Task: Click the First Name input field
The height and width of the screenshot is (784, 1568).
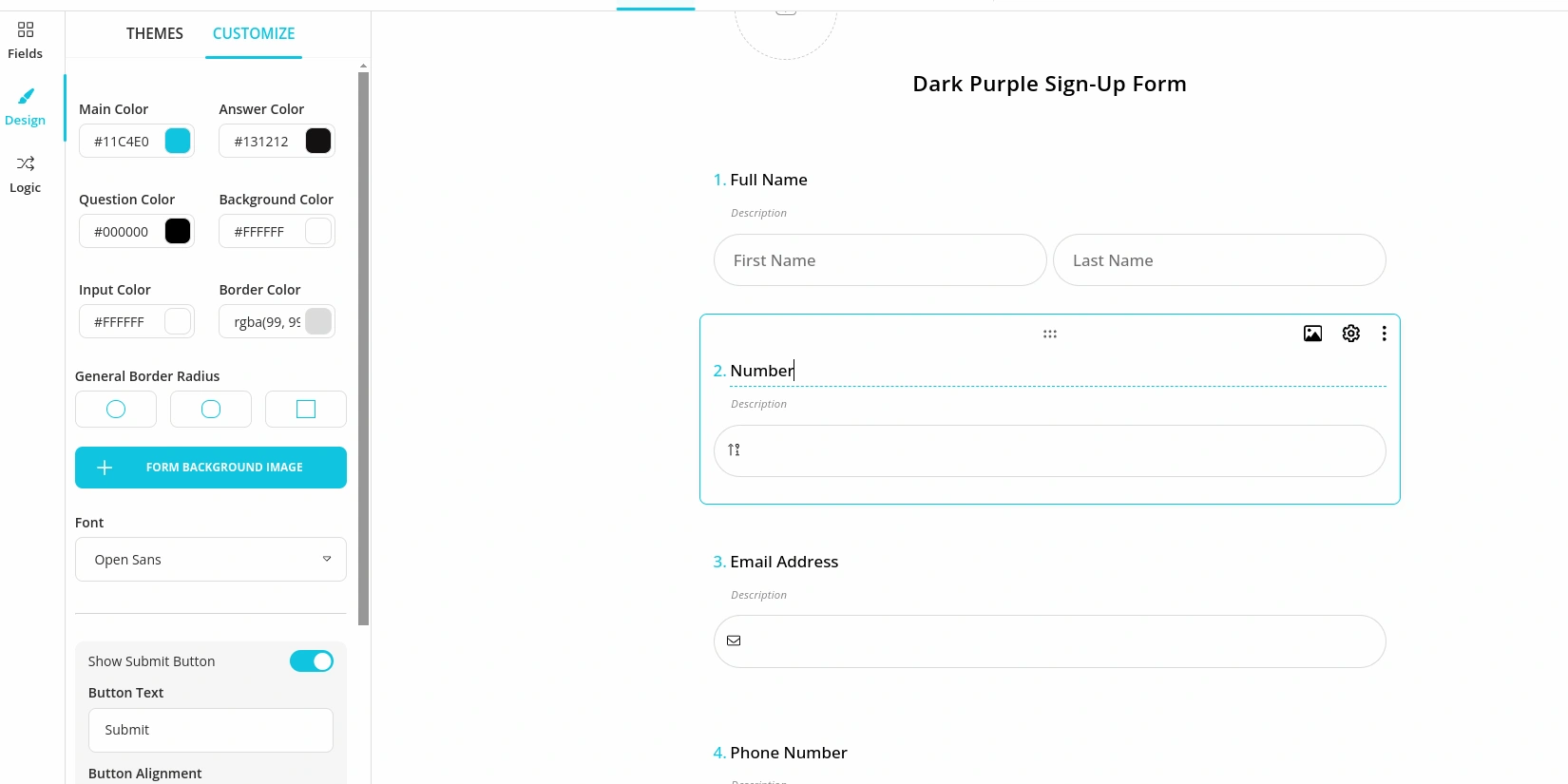Action: (879, 259)
